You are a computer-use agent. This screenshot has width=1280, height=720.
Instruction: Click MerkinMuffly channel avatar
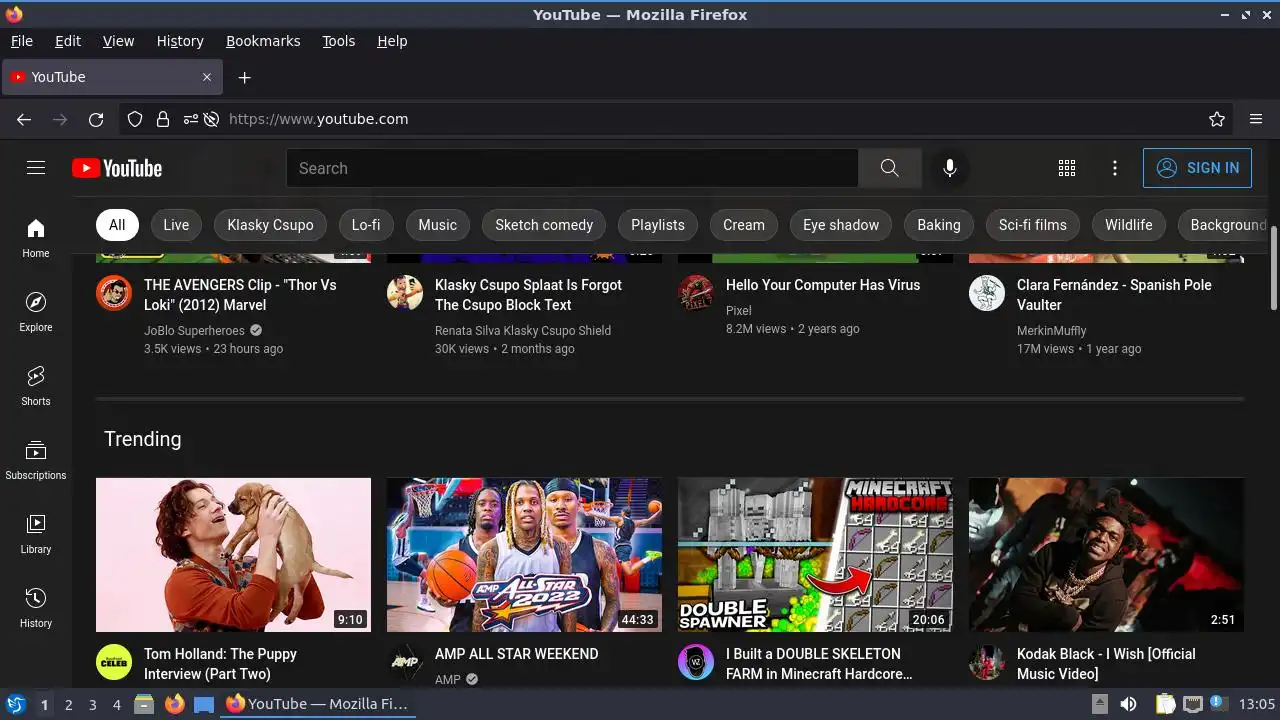[987, 293]
